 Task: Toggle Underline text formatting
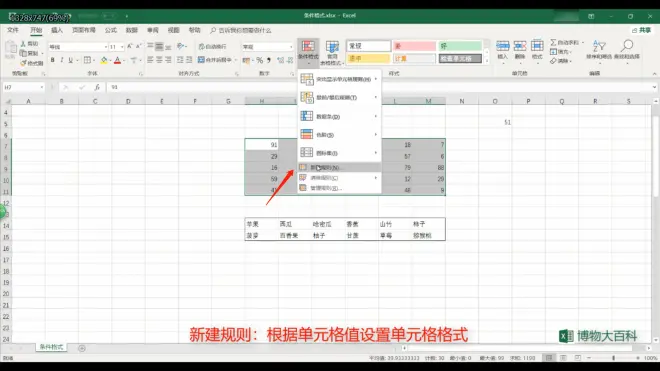tap(71, 60)
